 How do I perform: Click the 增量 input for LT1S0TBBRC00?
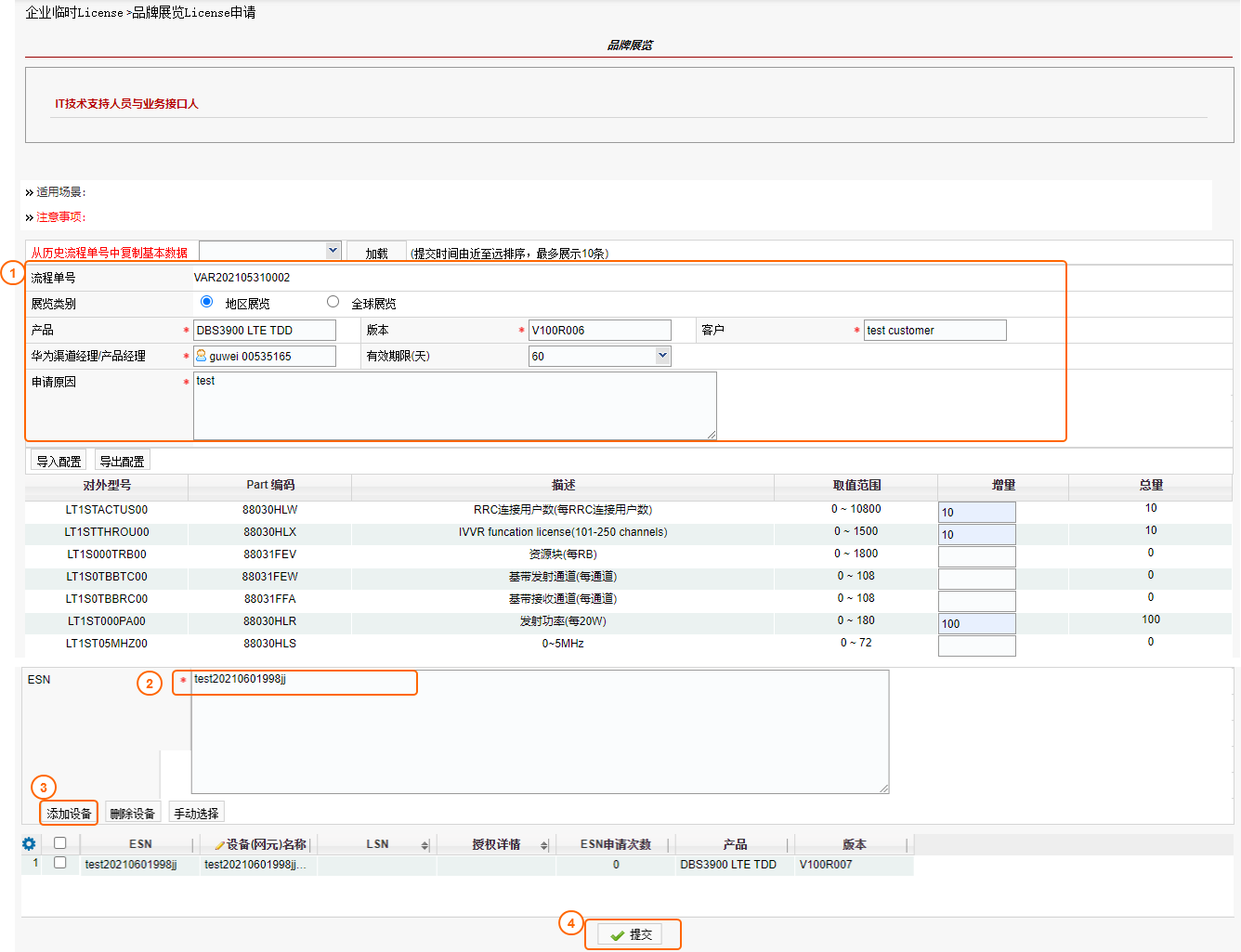click(x=977, y=601)
